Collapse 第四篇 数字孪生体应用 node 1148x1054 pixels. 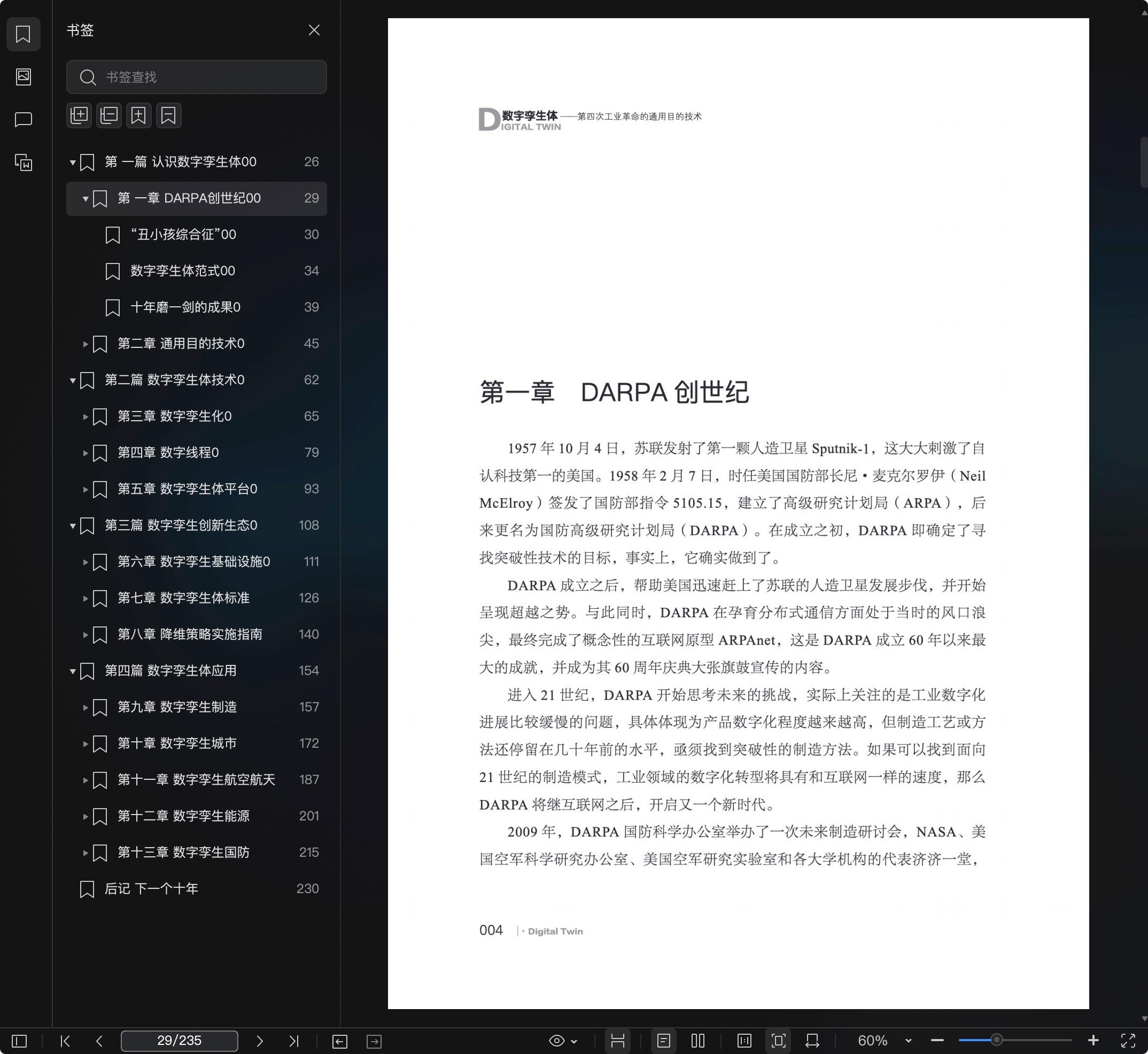[x=73, y=671]
